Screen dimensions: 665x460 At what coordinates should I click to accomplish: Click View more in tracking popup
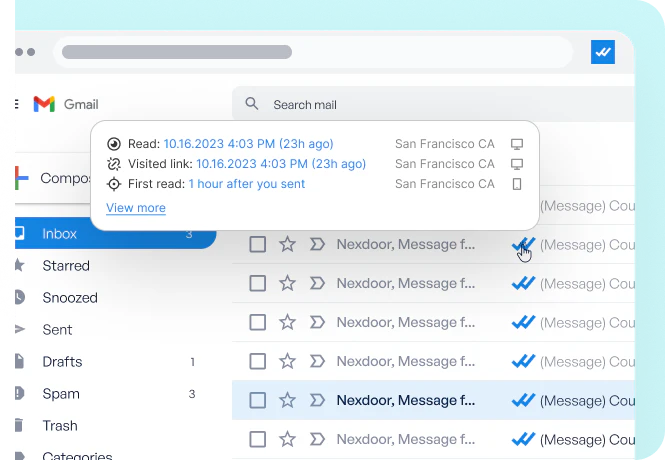[x=136, y=208]
